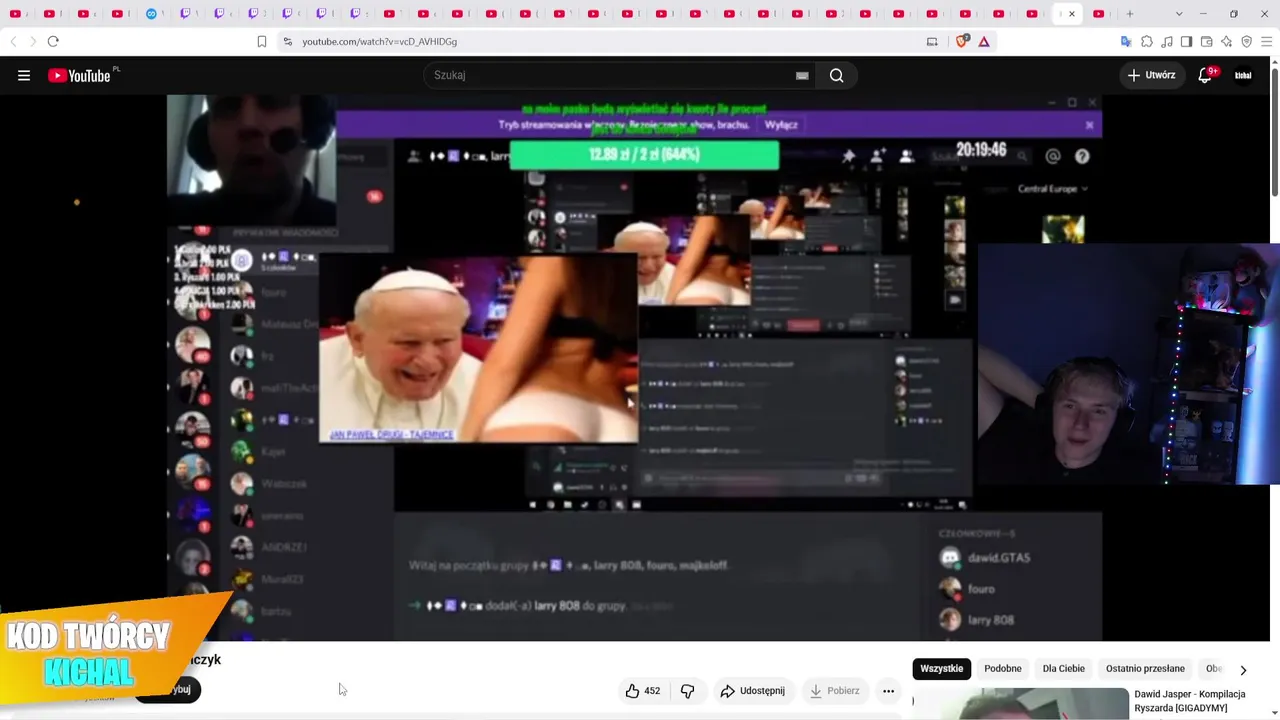
Task: Open YouTube notifications bell
Action: coord(1205,75)
